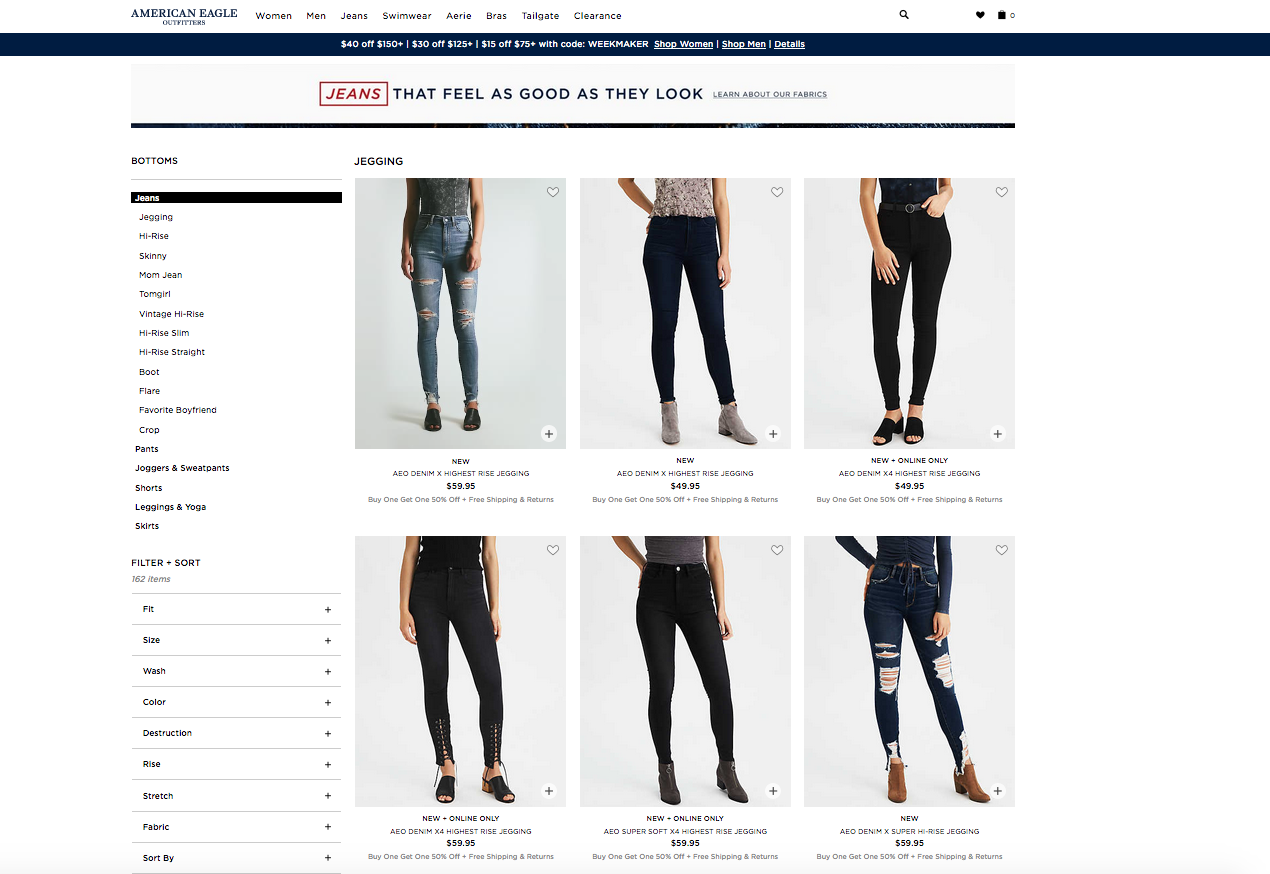Quick-add plus icon on the $59.95 ripped light blue jegging
The height and width of the screenshot is (874, 1270).
click(x=549, y=434)
